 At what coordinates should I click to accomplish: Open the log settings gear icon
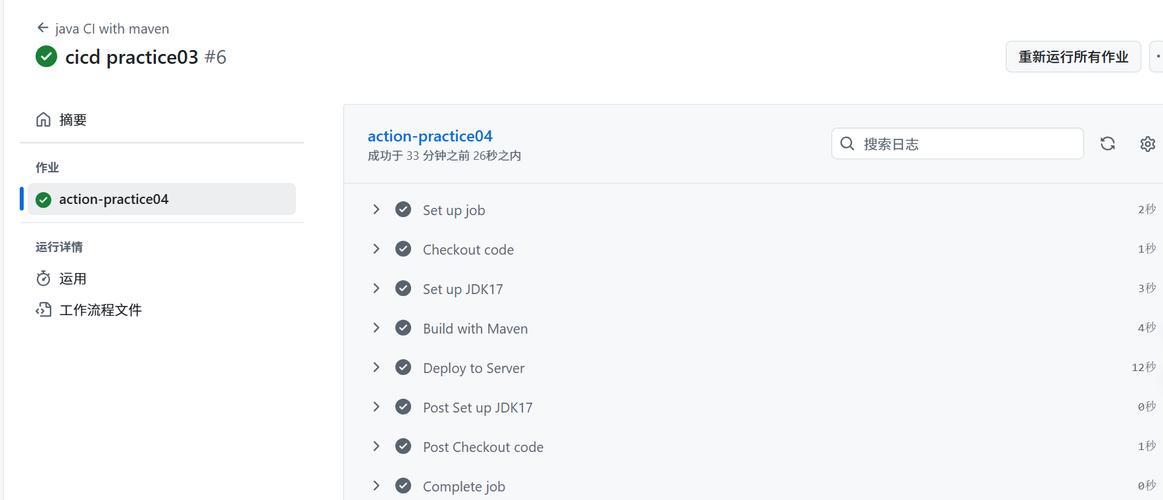click(1147, 144)
